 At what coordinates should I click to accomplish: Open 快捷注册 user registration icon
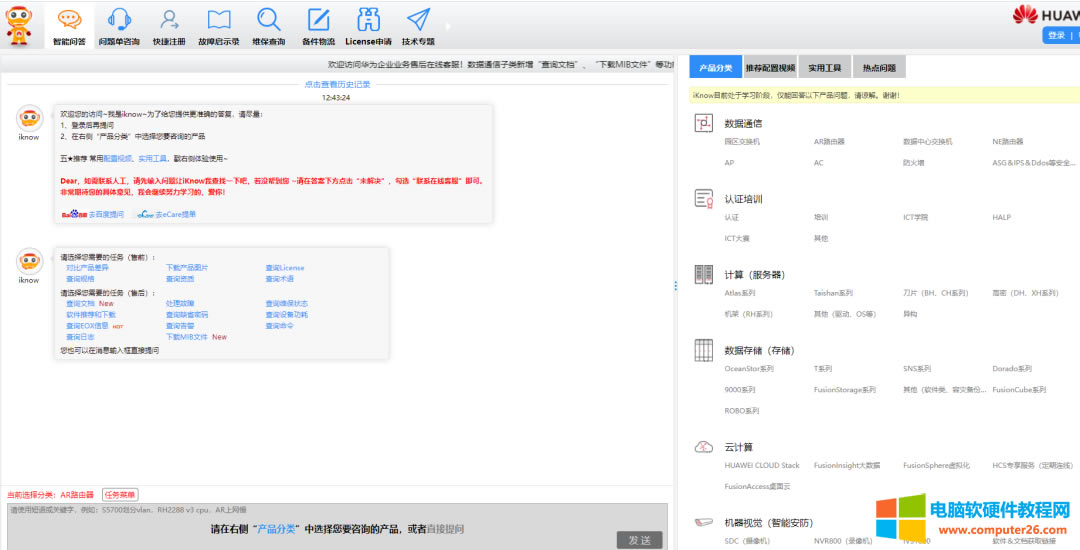tap(169, 20)
